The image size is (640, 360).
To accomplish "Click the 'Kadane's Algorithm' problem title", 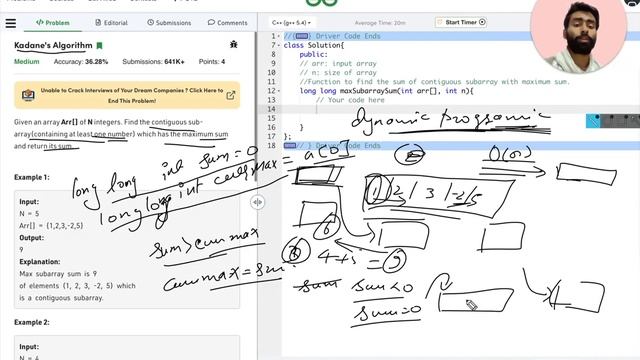I will click(53, 45).
